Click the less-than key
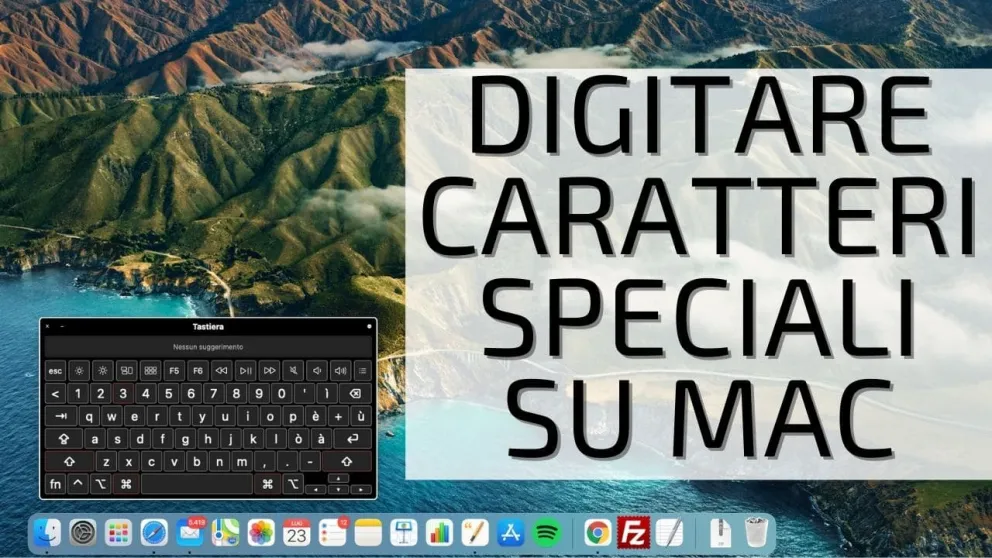The width and height of the screenshot is (992, 558). (55, 394)
